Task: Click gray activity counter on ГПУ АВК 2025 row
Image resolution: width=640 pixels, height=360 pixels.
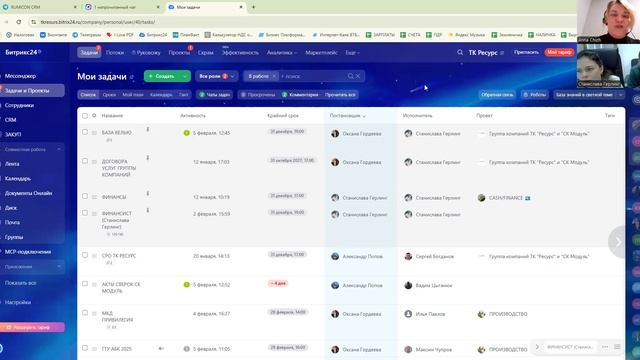Action: pyautogui.click(x=187, y=349)
